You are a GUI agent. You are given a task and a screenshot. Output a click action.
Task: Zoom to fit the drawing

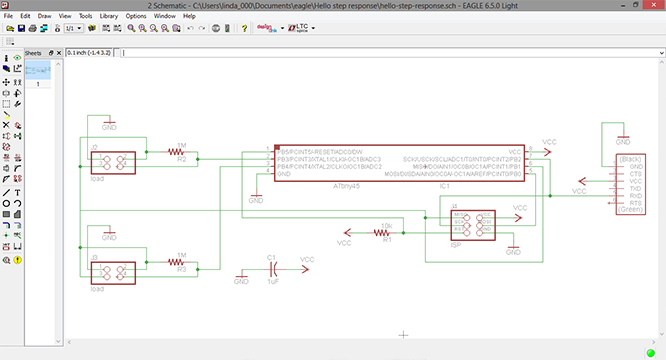pos(131,28)
